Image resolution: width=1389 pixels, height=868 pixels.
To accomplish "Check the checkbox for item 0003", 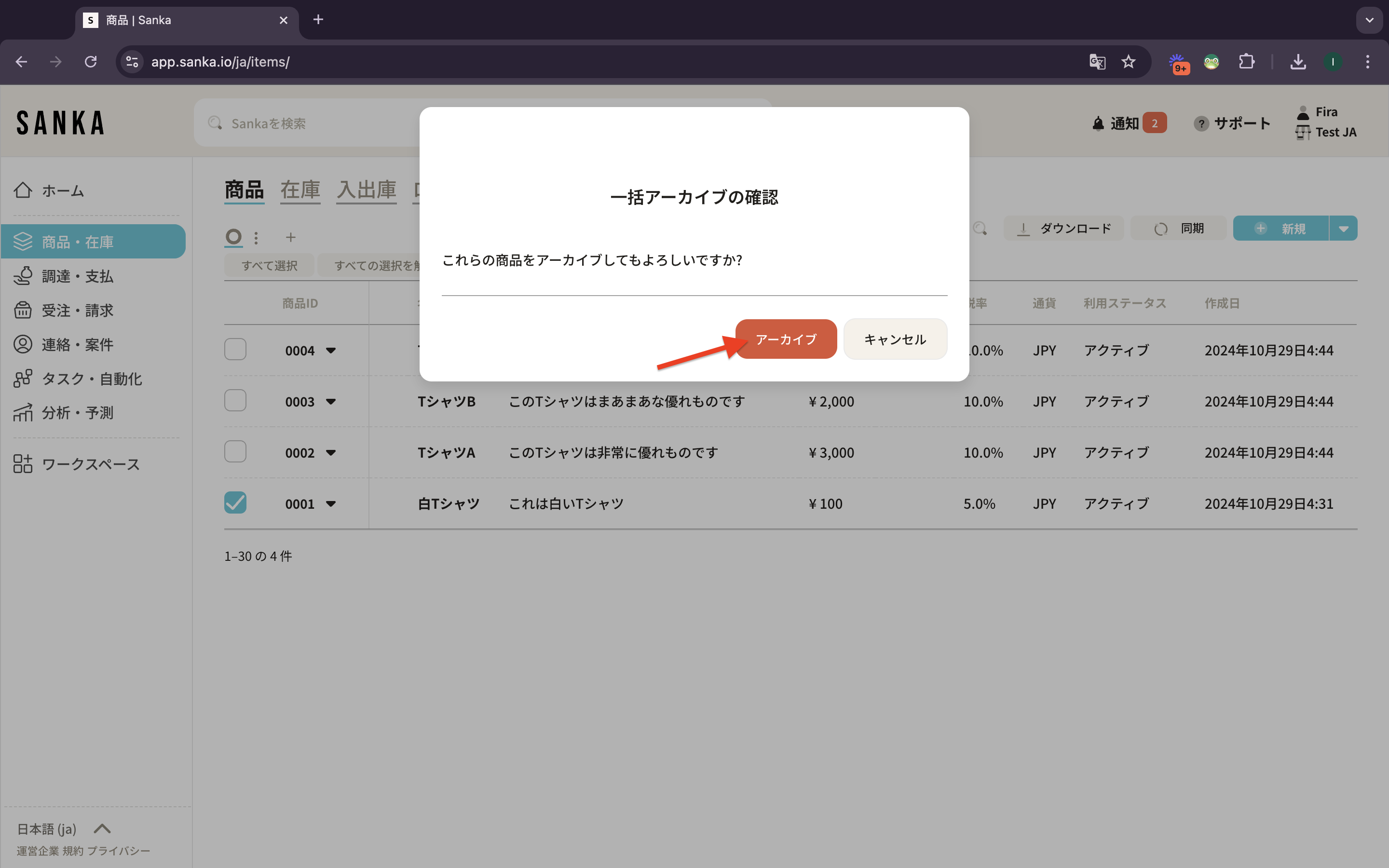I will pos(235,400).
